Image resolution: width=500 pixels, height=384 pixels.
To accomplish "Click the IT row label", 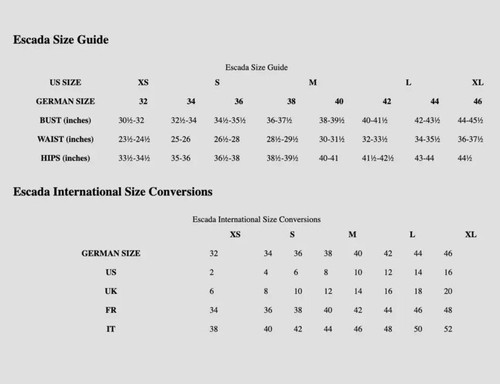I will (111, 329).
